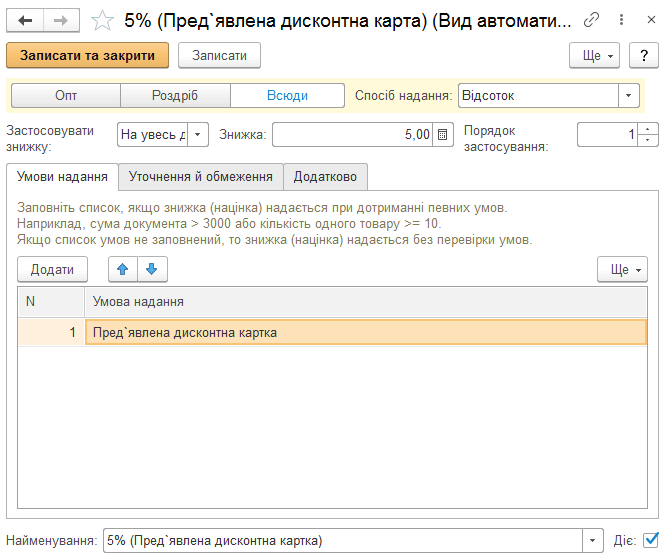This screenshot has width=665, height=557.
Task: Click the Умова надання column header
Action: coord(366,302)
